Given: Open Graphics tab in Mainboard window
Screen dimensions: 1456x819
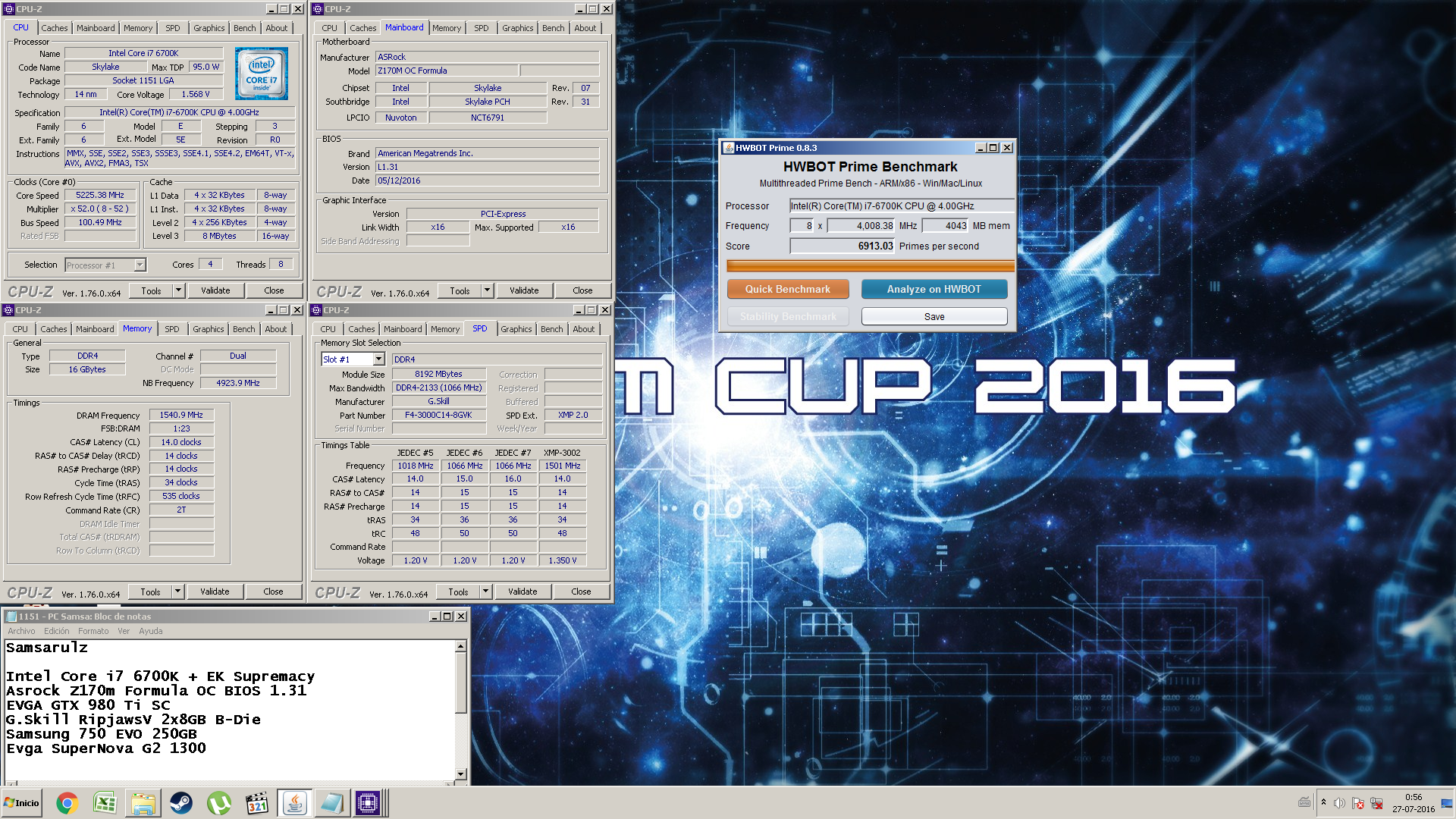Looking at the screenshot, I should (517, 28).
